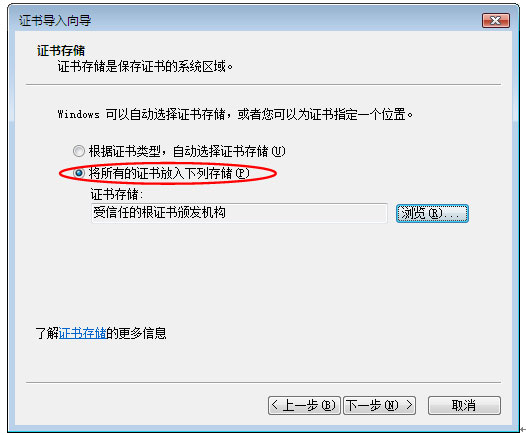This screenshot has height=435, width=526.
Task: Click the 了解 text before the link
Action: (x=47, y=333)
